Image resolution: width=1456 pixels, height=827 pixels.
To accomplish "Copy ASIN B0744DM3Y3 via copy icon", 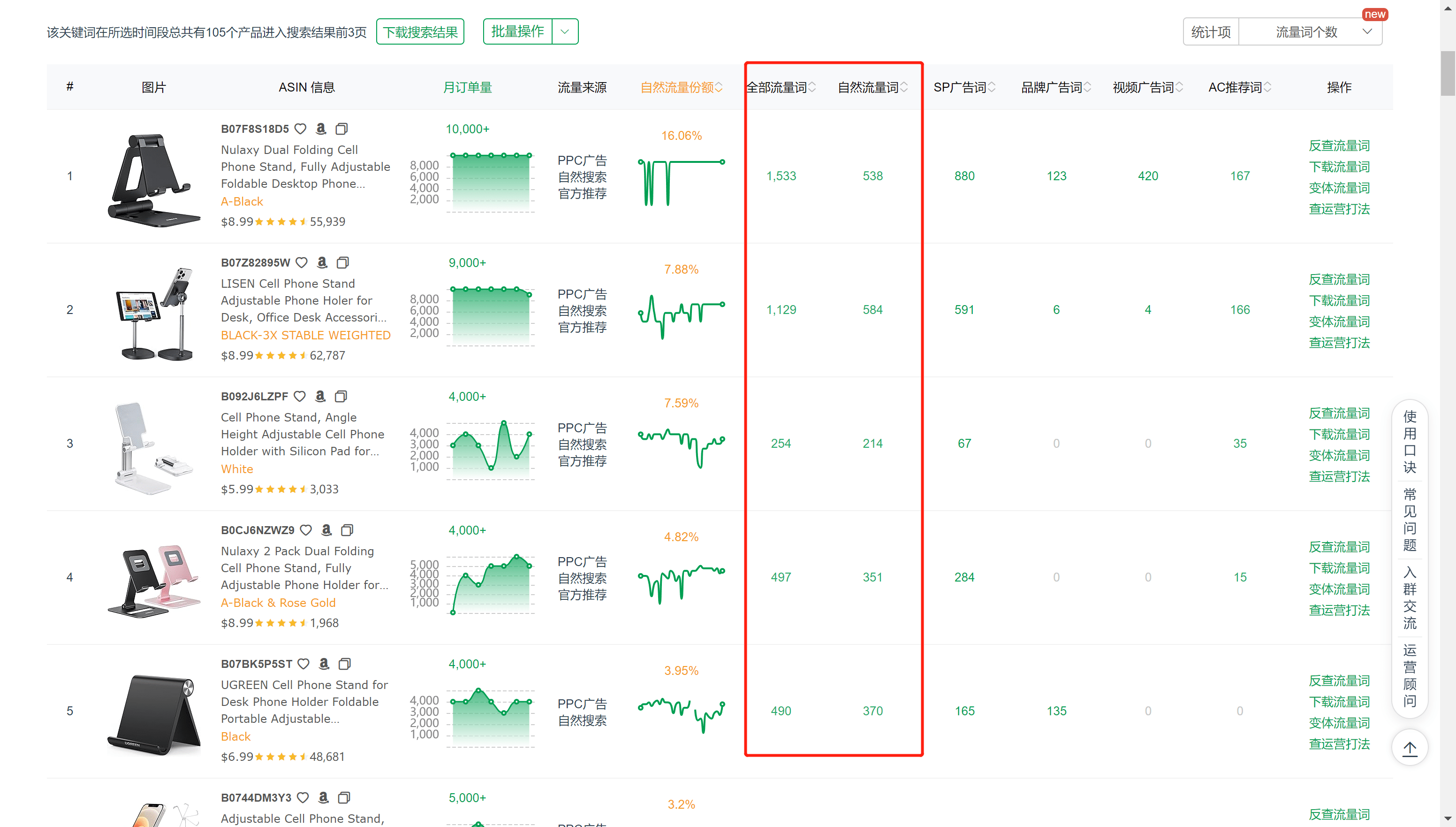I will (344, 797).
